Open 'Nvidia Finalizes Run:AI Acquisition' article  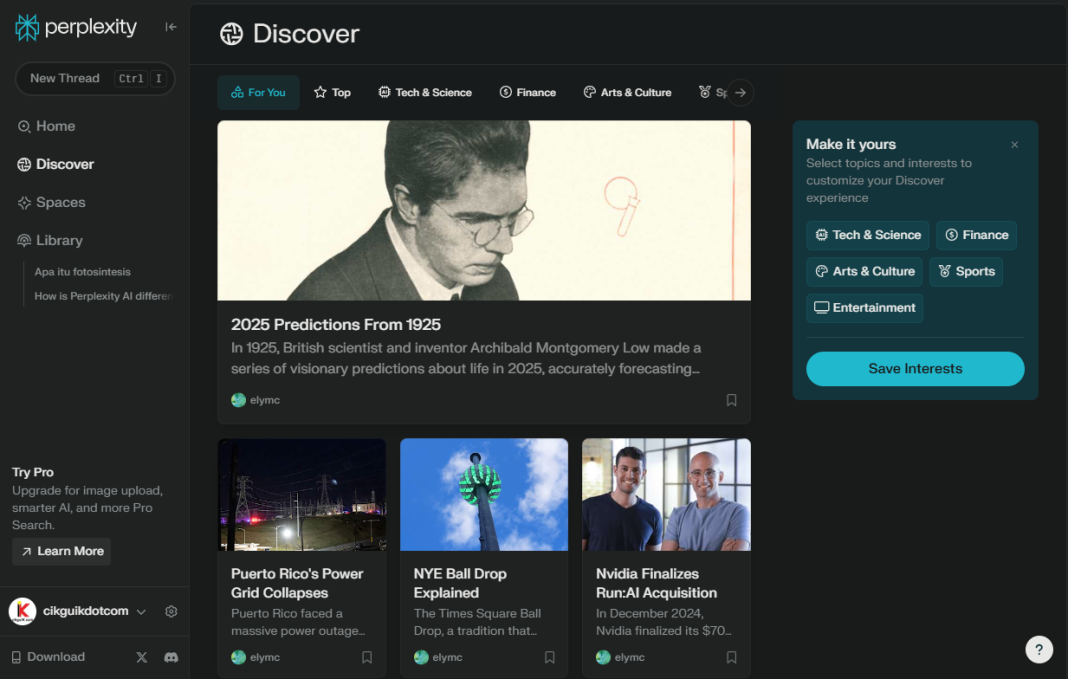(x=657, y=583)
